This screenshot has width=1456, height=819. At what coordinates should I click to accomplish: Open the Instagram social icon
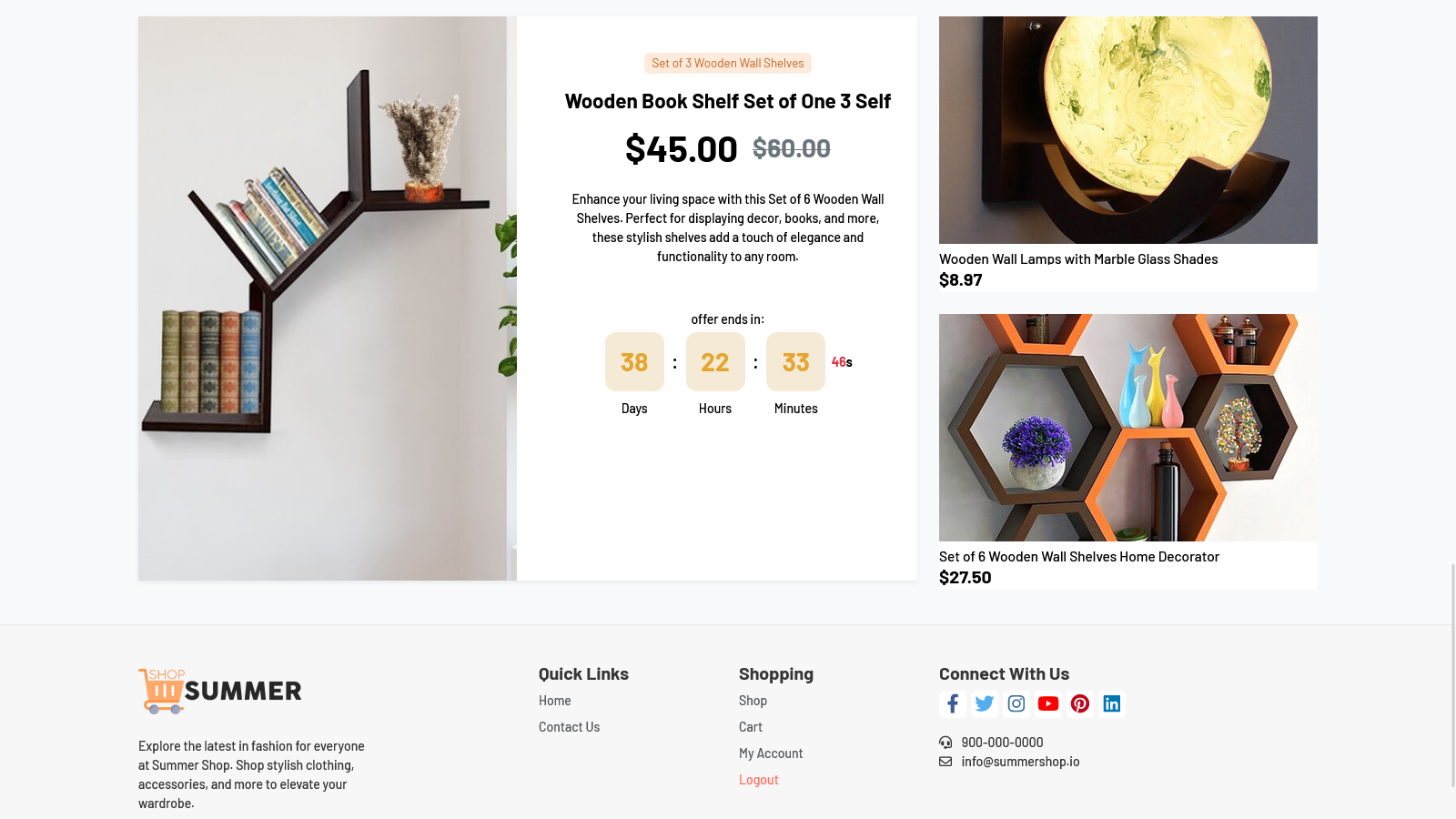coord(1016,703)
